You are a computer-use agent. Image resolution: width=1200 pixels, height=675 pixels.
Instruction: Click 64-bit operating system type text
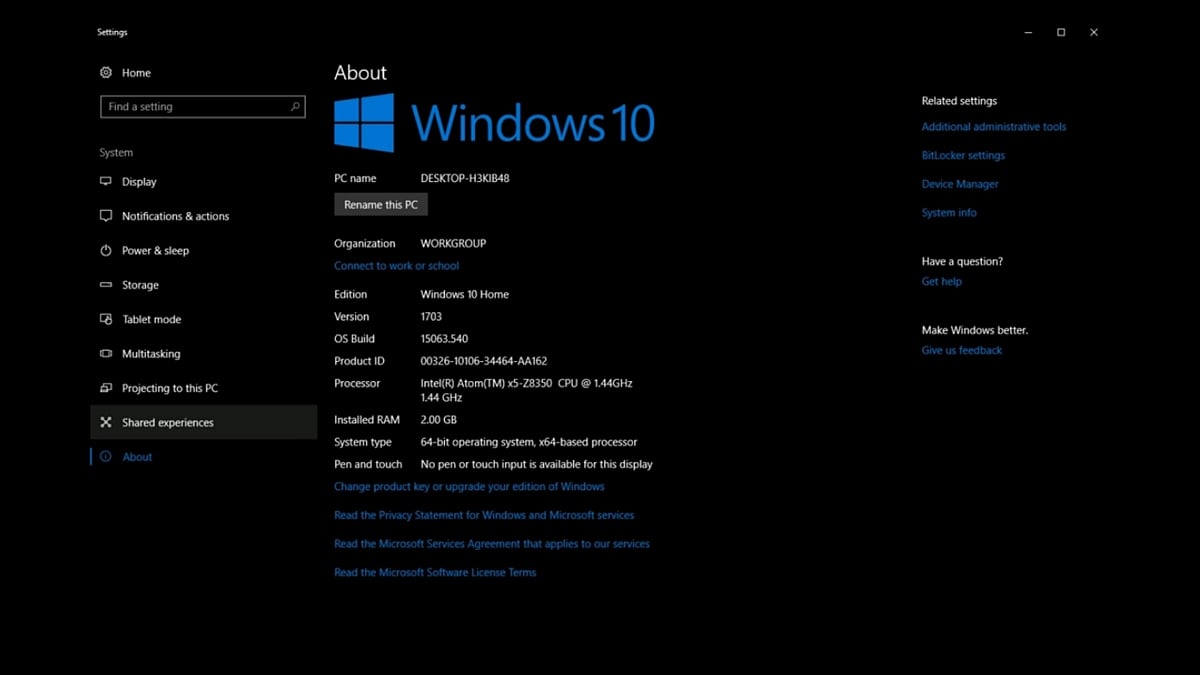pyautogui.click(x=529, y=442)
